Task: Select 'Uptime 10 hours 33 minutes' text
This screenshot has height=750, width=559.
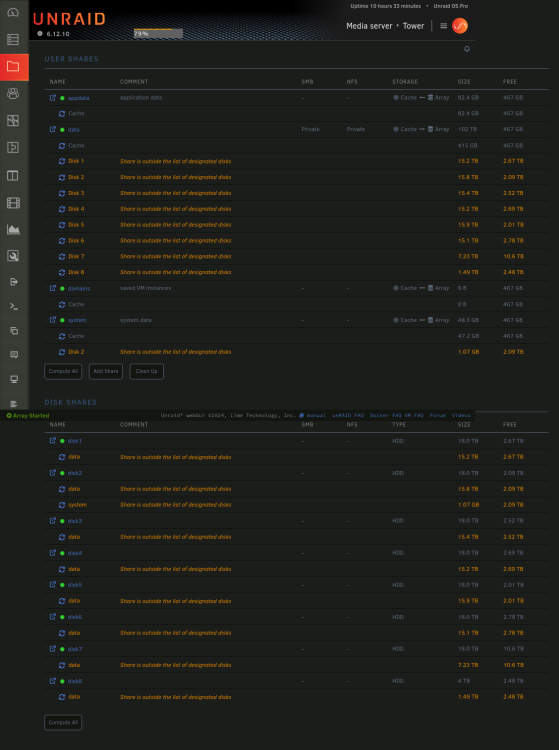Action: 385,6
